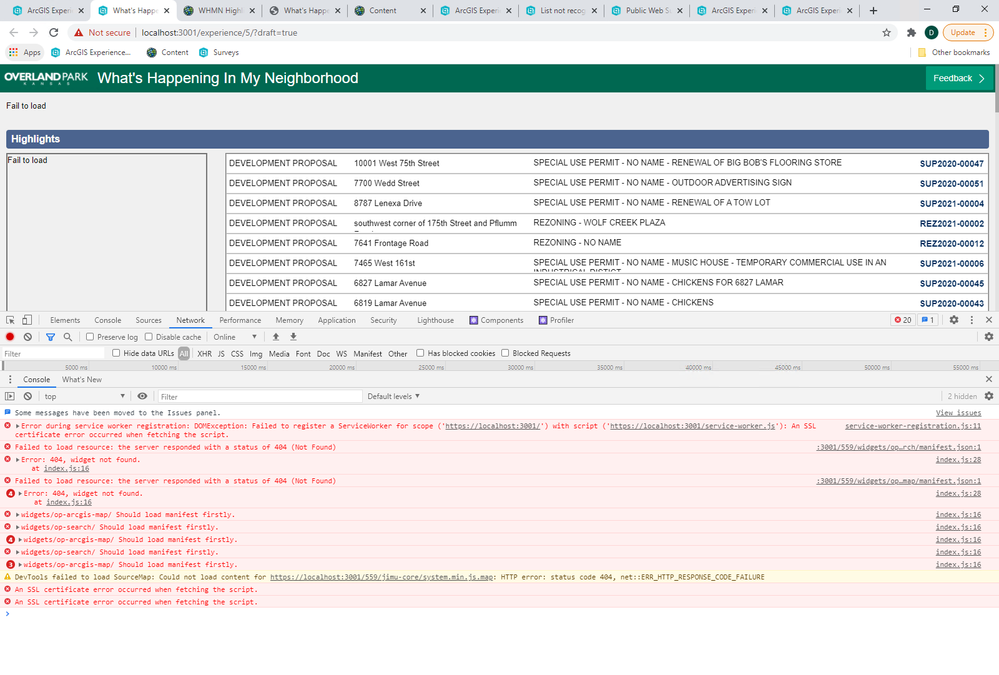Open the SUP2020-00047 link

[x=951, y=164]
